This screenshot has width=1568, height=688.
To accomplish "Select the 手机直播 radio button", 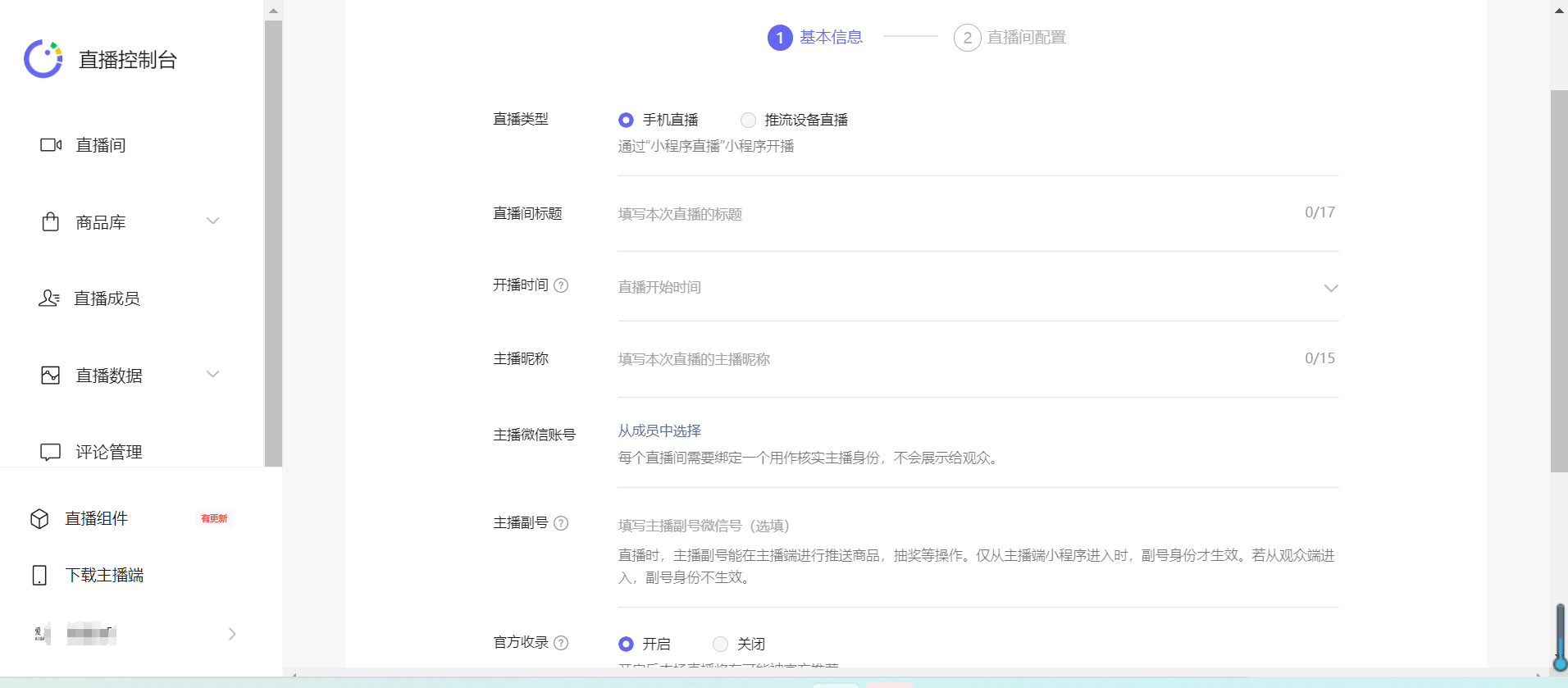I will tap(626, 121).
